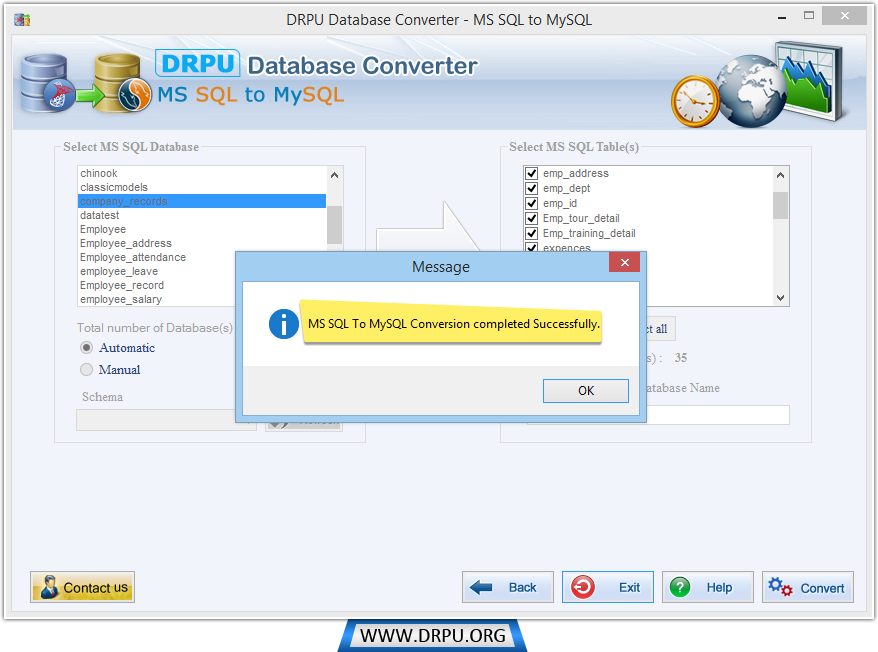Uncheck the emp_id table checkbox

pyautogui.click(x=531, y=203)
